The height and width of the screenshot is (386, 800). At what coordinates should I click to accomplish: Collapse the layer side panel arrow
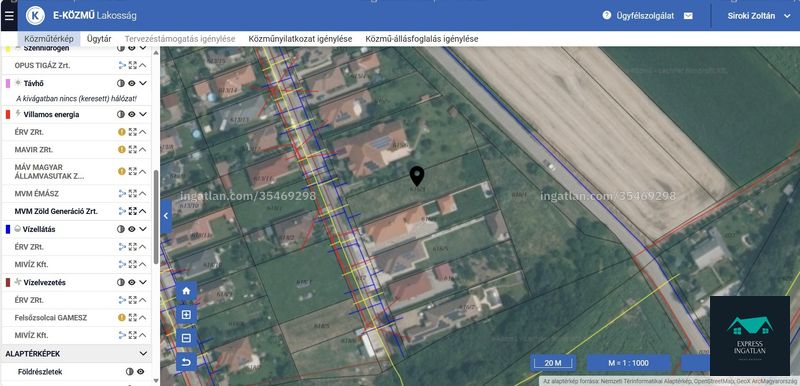point(166,216)
